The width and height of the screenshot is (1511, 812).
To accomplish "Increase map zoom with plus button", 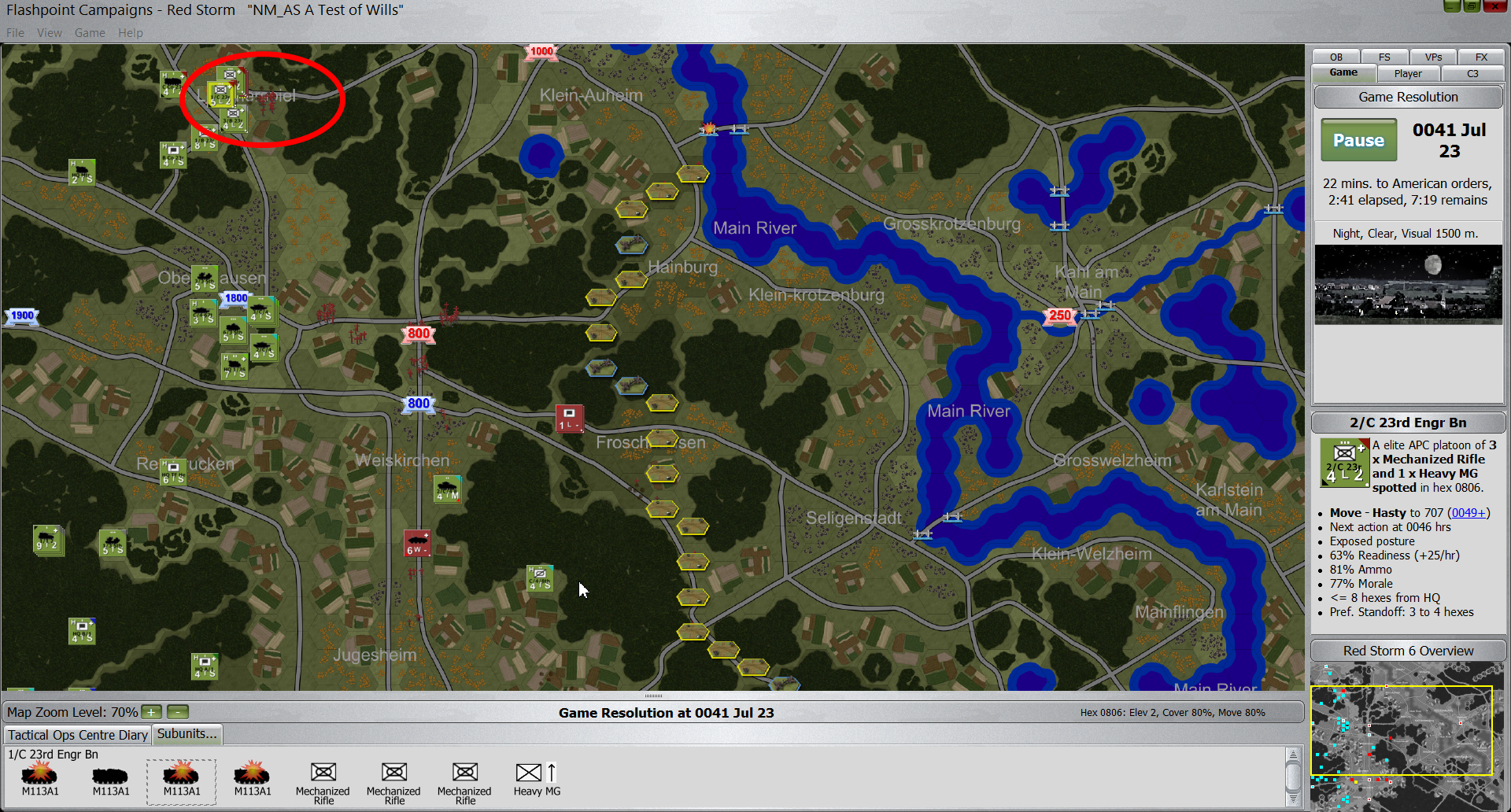I will point(152,712).
